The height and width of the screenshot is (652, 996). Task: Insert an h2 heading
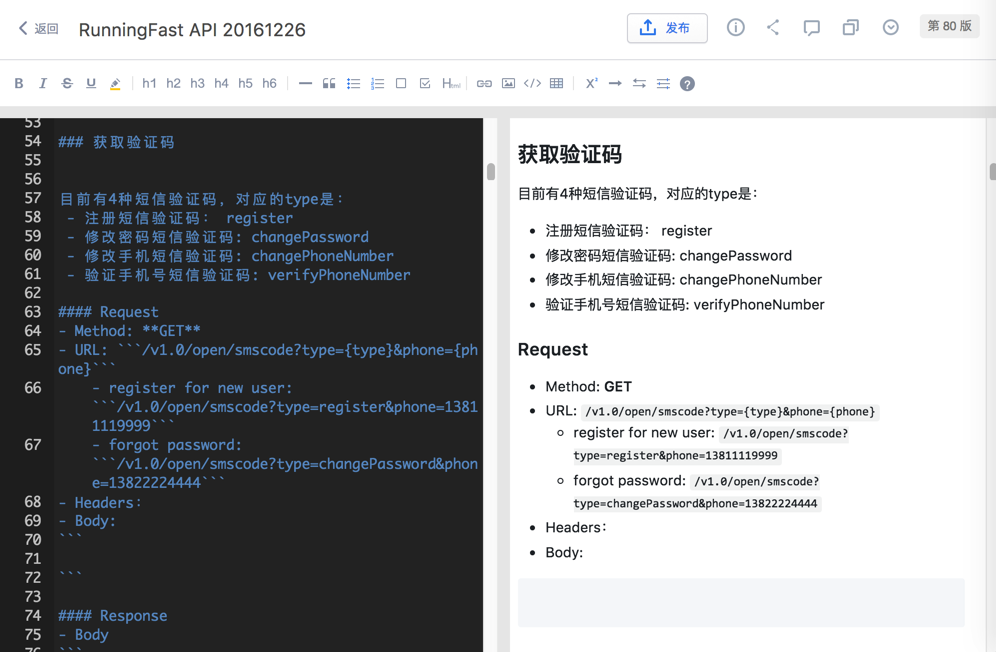click(173, 83)
